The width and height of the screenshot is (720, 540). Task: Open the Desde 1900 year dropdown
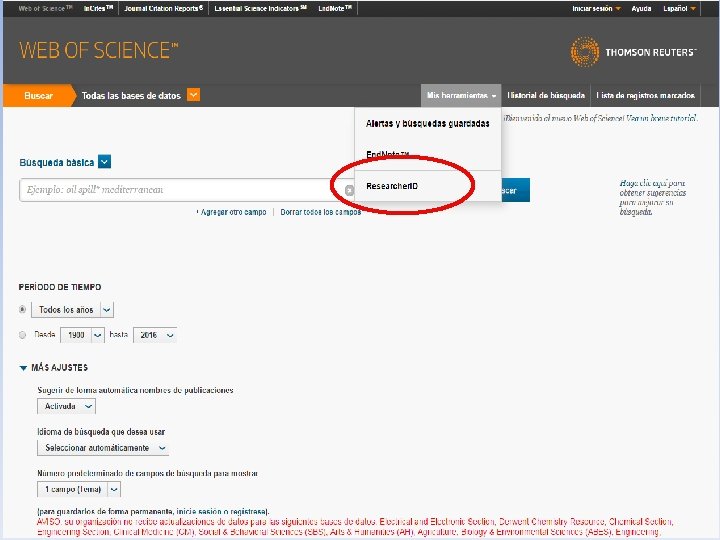pyautogui.click(x=83, y=335)
